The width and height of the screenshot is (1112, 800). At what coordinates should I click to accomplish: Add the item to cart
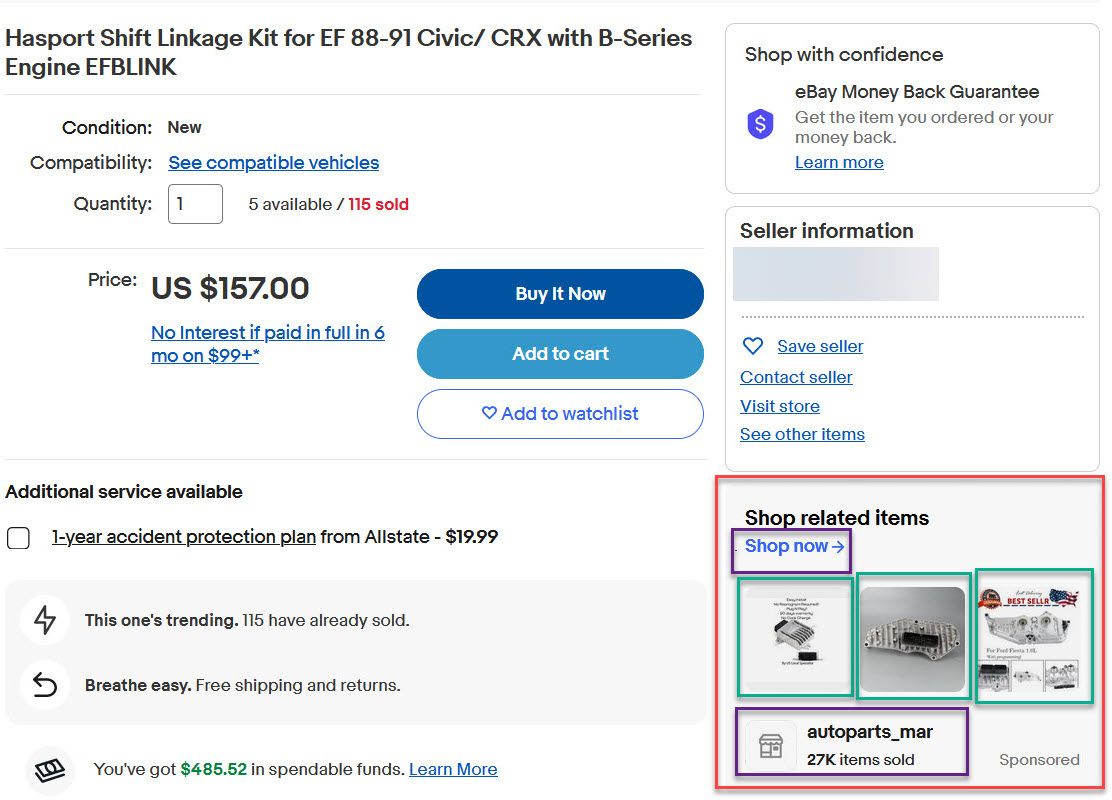(x=560, y=353)
